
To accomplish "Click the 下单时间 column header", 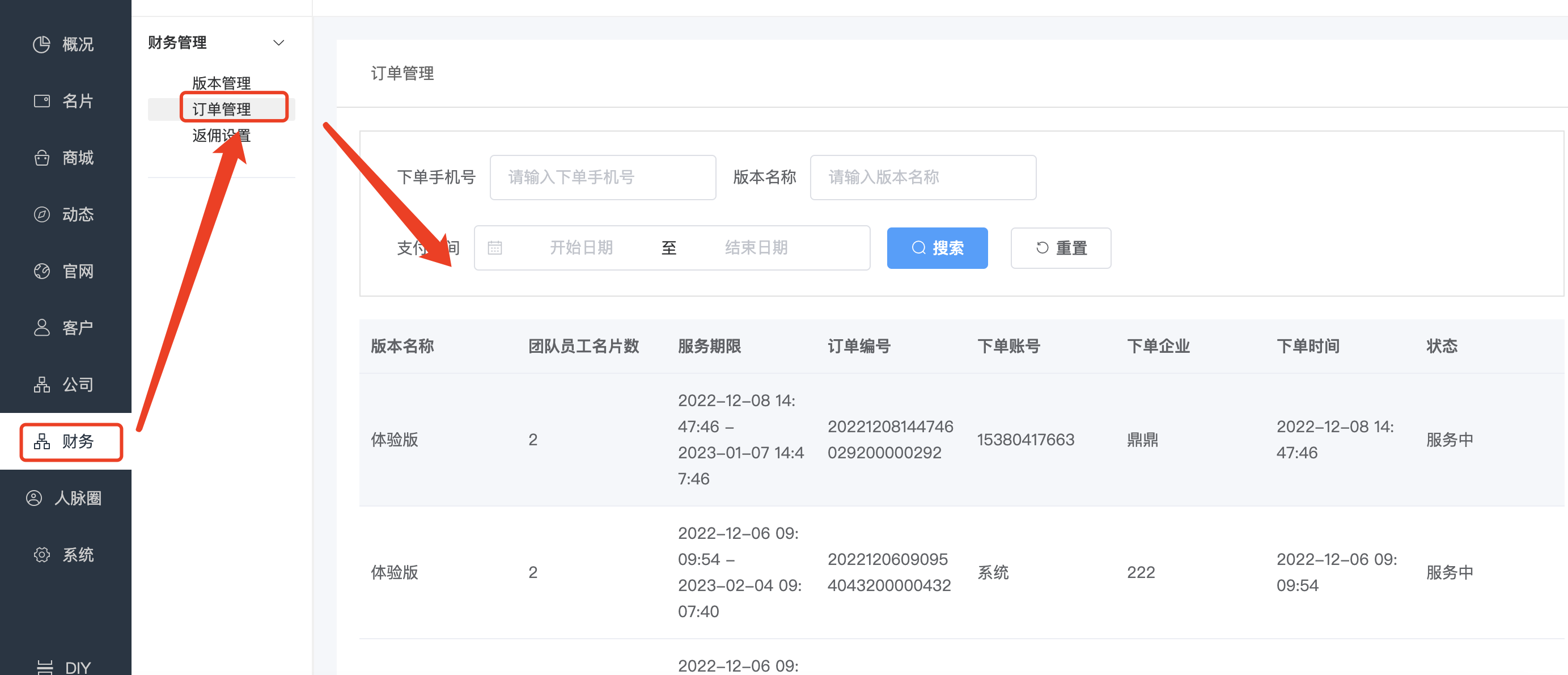I will pos(1308,346).
